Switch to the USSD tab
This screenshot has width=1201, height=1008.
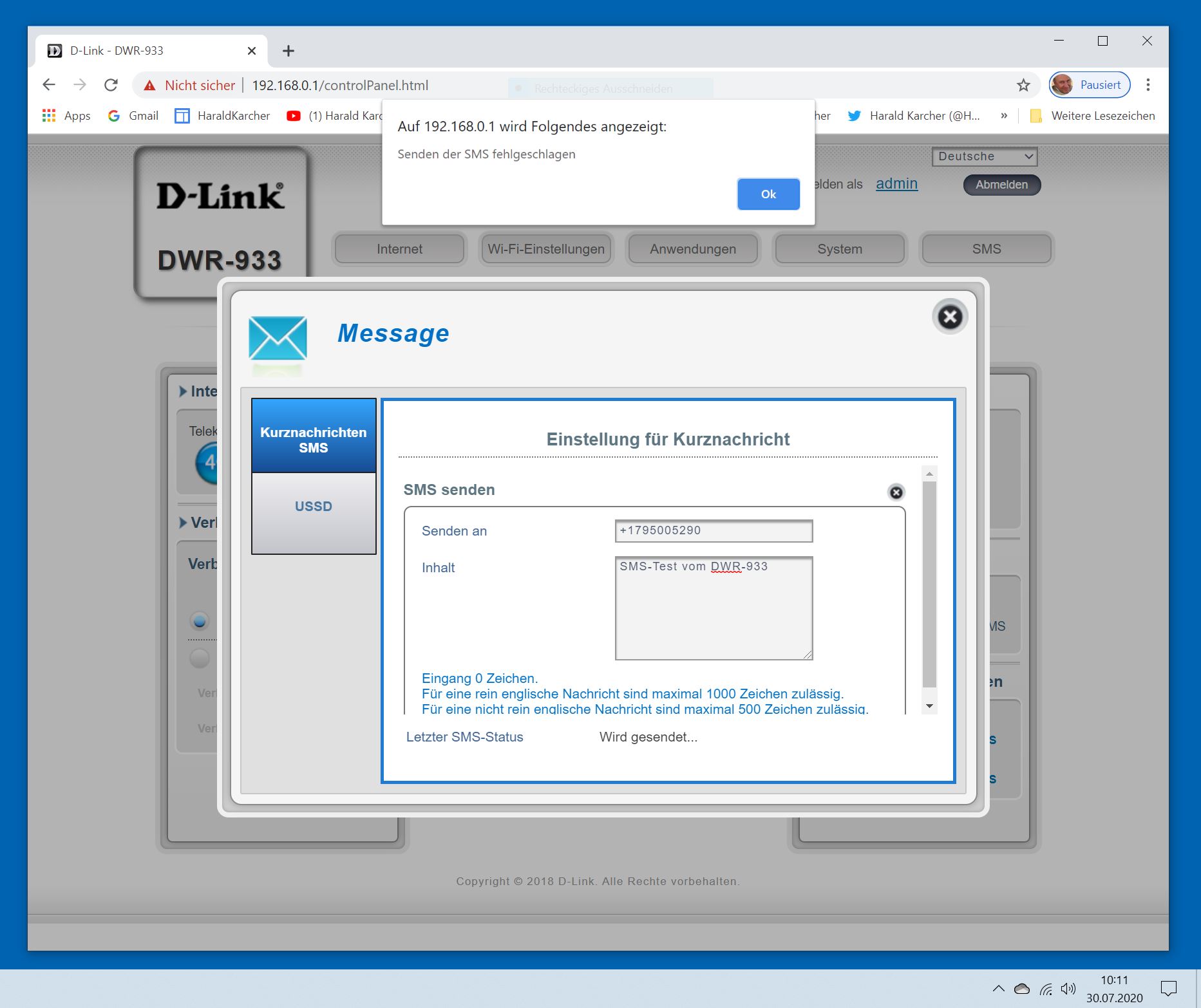314,513
